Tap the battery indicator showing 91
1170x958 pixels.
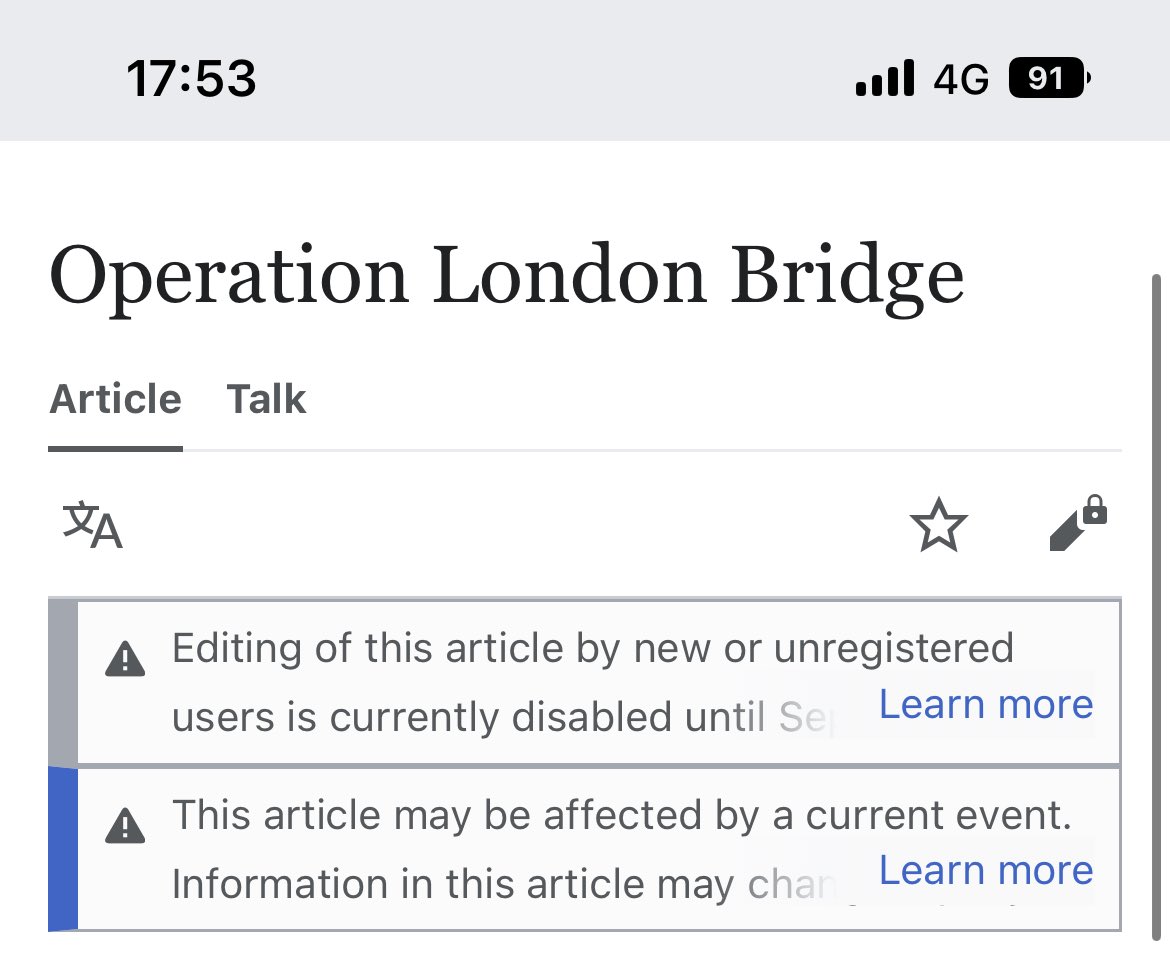pyautogui.click(x=1048, y=78)
